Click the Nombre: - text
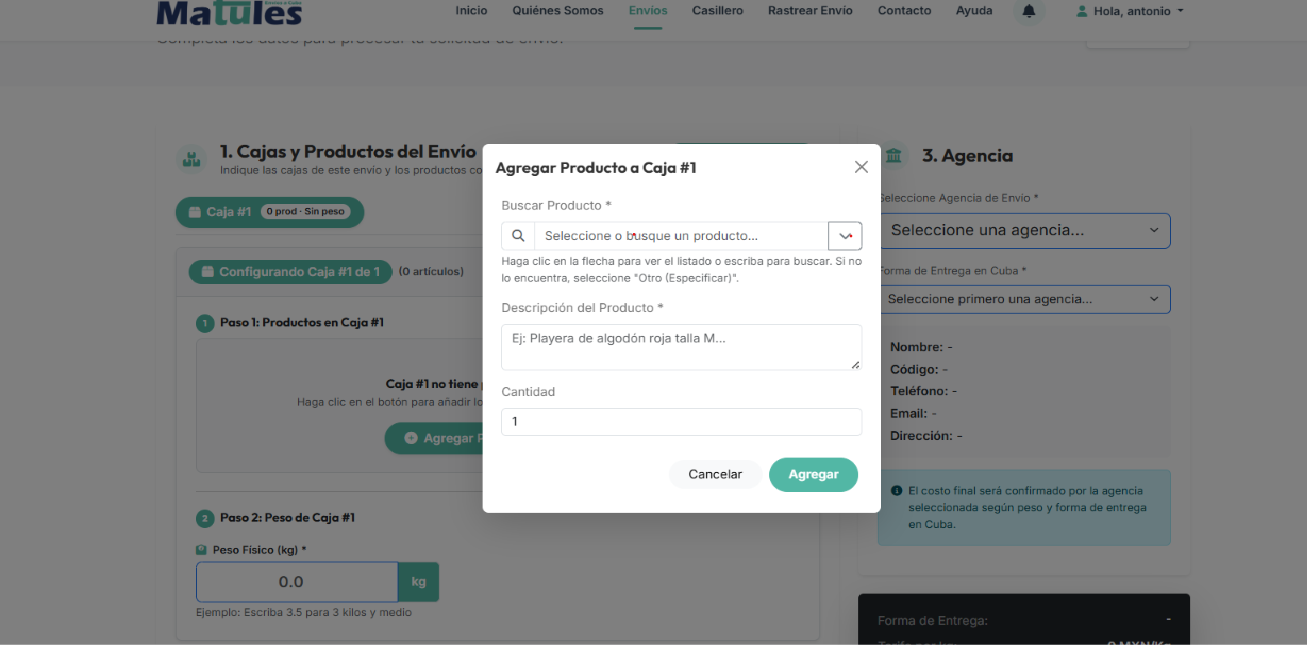 [921, 347]
